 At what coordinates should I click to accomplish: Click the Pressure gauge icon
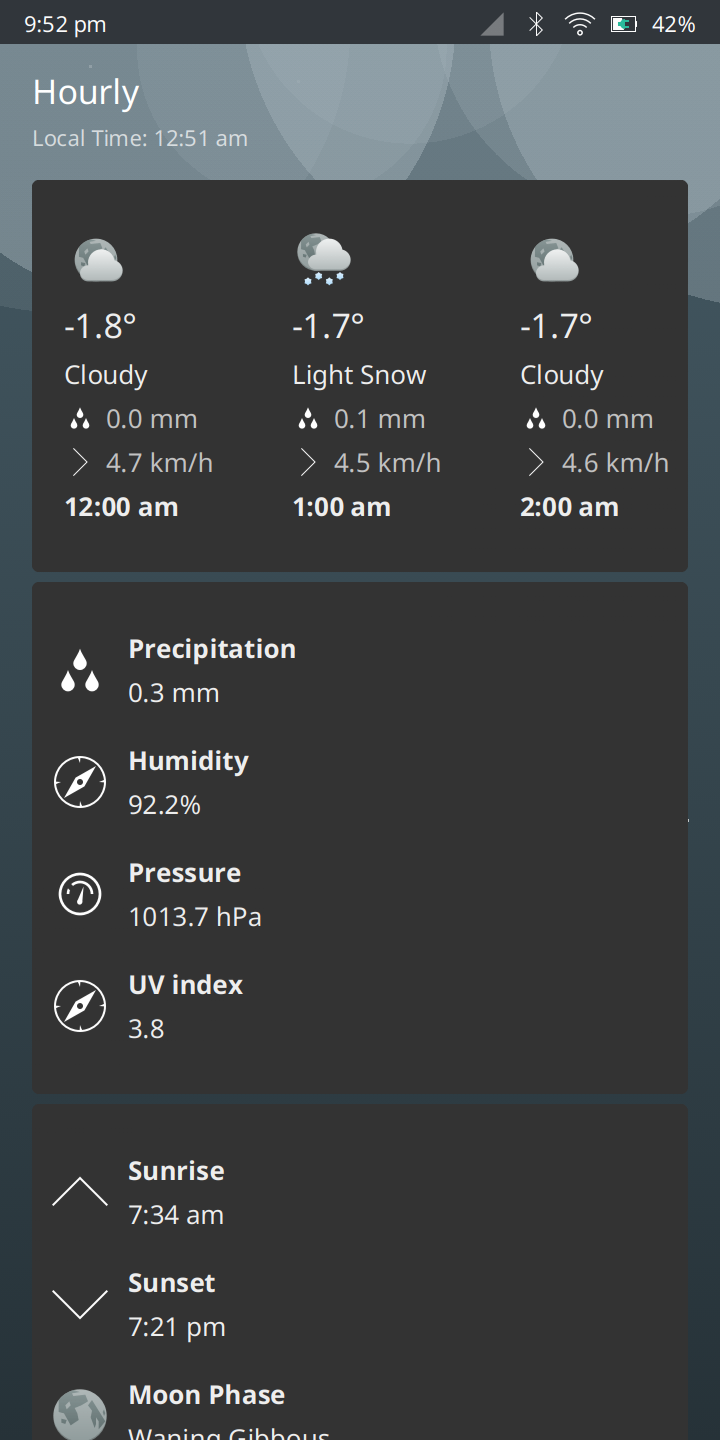click(80, 894)
